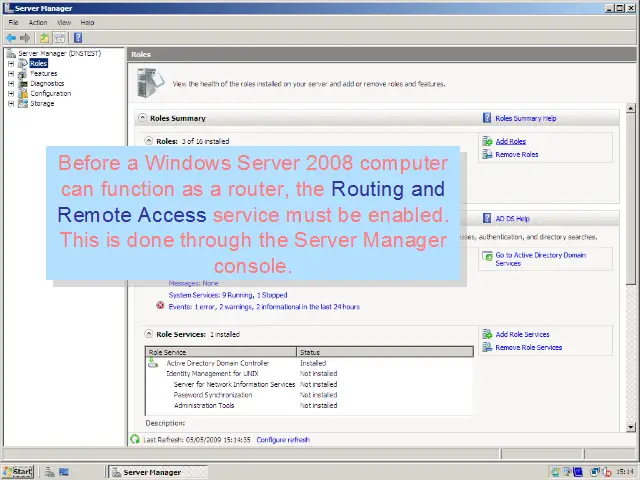640x480 pixels.
Task: Open the Start button
Action: pos(18,472)
